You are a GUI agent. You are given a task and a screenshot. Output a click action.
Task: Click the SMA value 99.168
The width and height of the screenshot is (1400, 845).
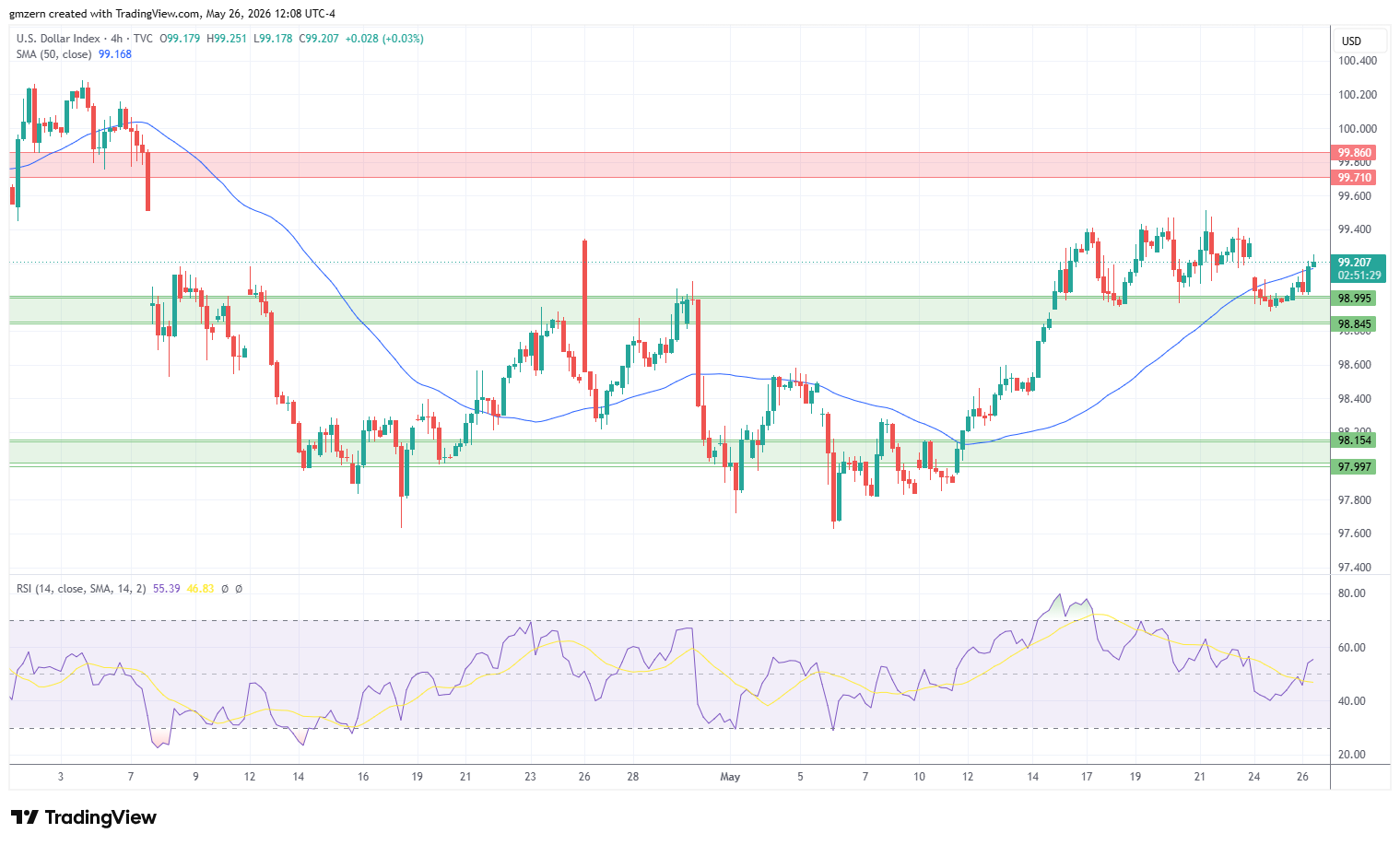tap(115, 54)
